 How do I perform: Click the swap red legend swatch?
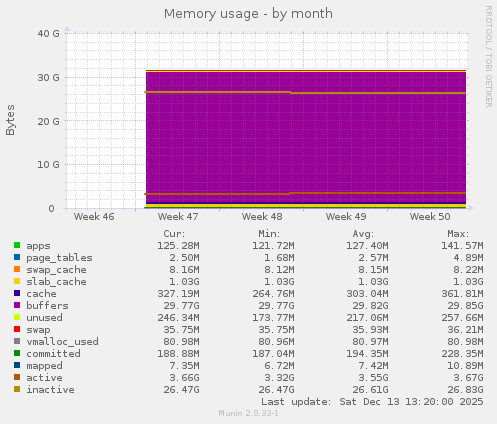(x=17, y=329)
